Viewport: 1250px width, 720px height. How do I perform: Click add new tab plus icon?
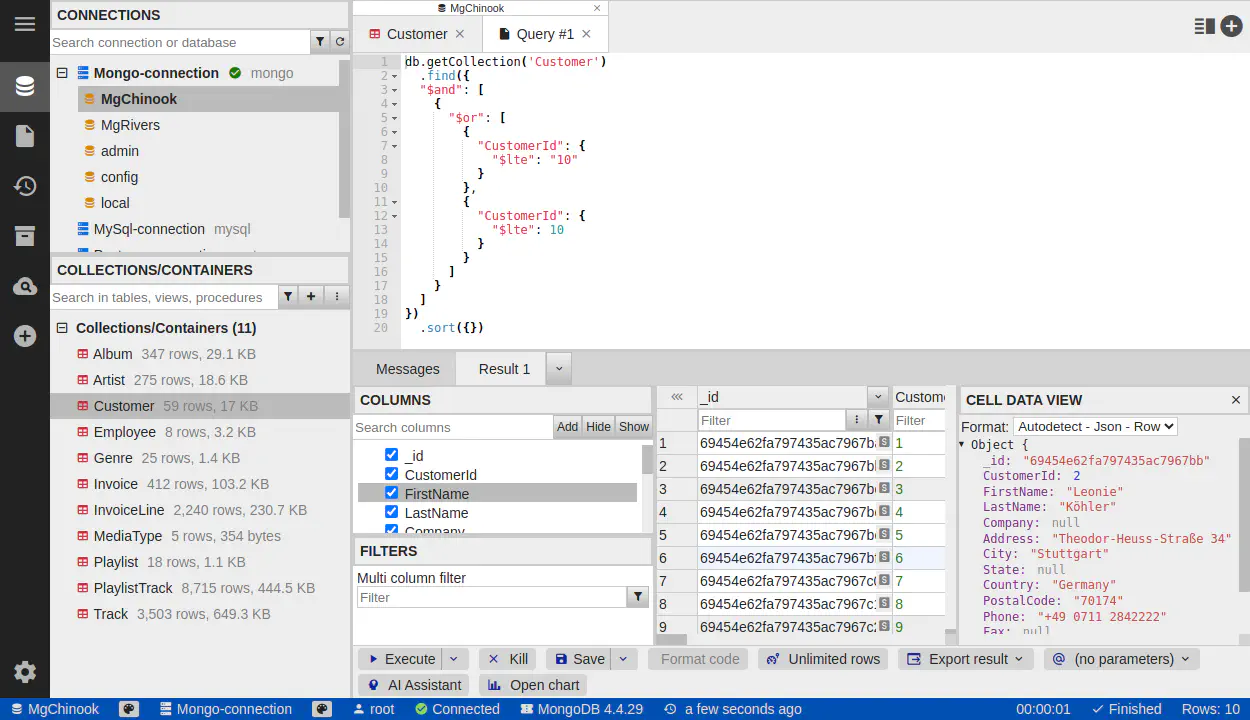click(1231, 27)
